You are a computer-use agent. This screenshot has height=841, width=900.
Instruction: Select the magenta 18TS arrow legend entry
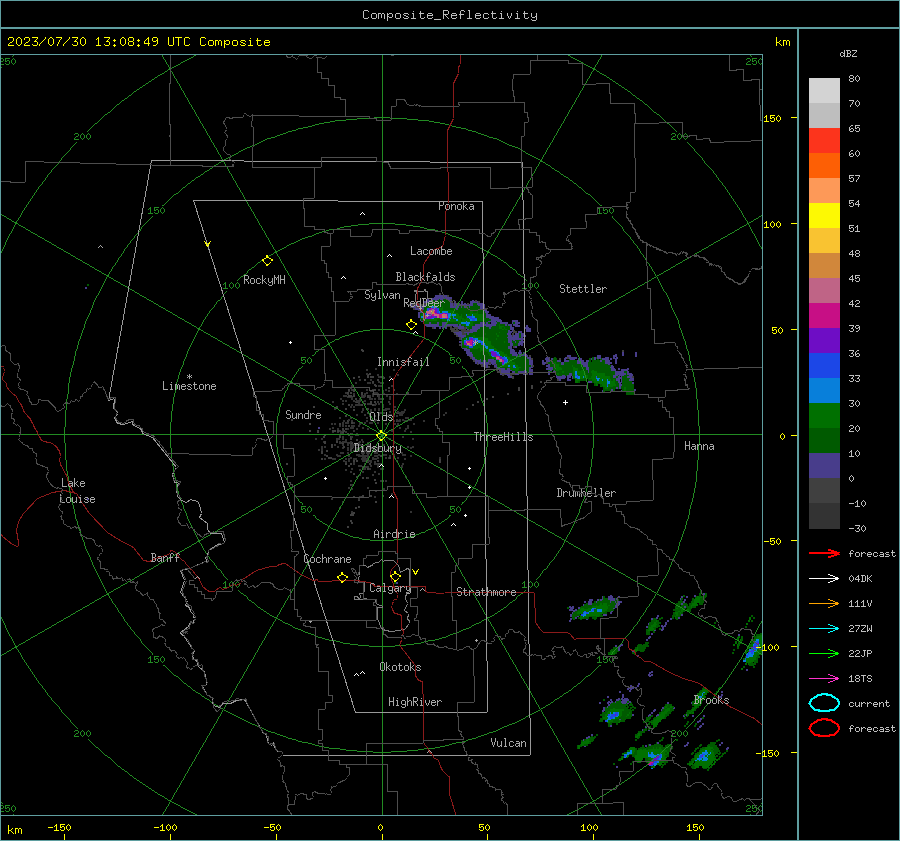point(824,679)
